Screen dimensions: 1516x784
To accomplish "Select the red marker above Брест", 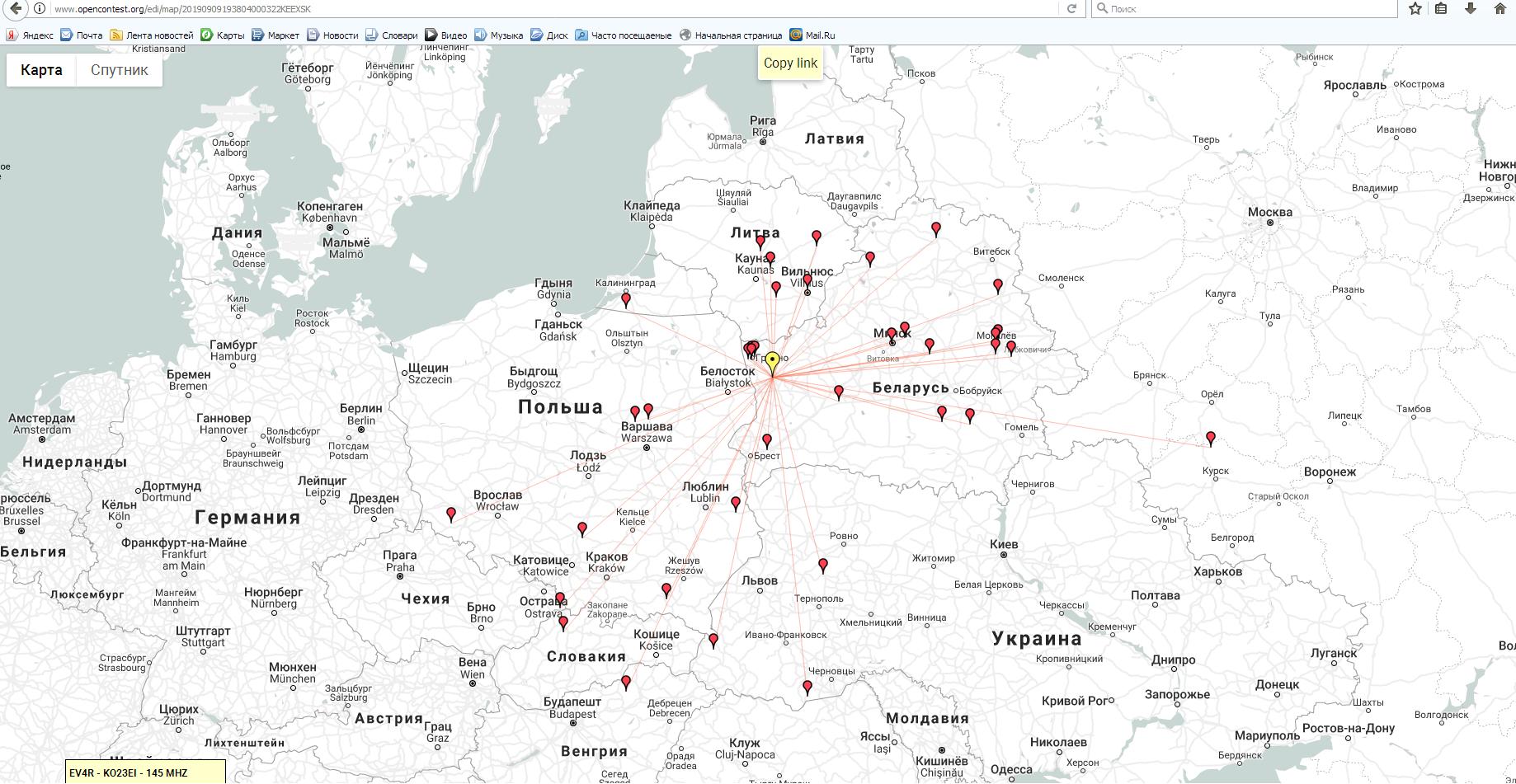I will tap(766, 440).
